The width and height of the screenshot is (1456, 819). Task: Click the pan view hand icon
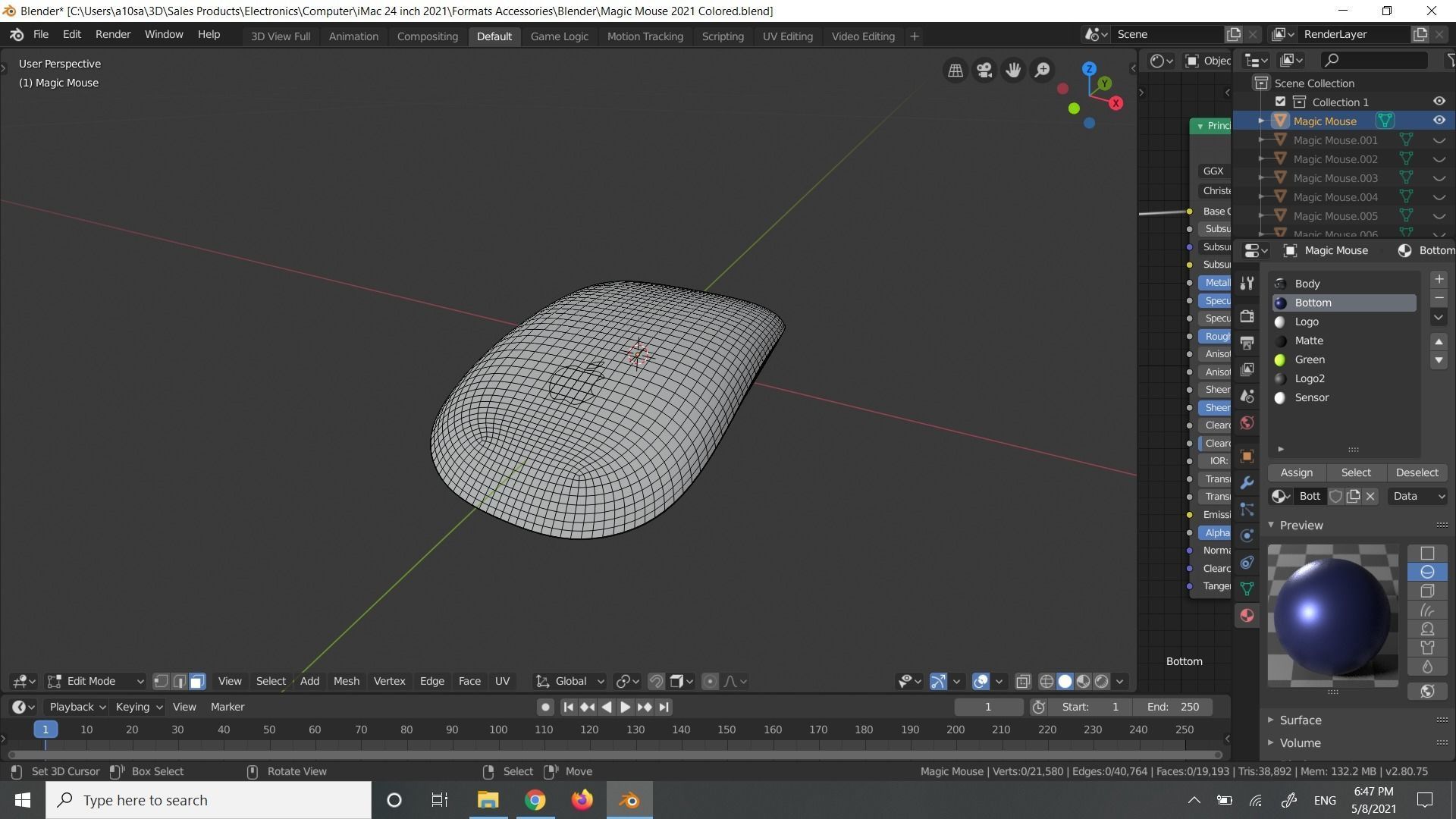click(x=1013, y=71)
